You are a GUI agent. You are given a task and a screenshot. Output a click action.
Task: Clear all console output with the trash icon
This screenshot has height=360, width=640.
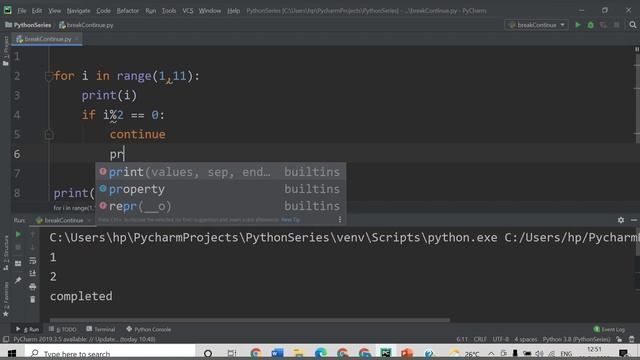pos(33,300)
